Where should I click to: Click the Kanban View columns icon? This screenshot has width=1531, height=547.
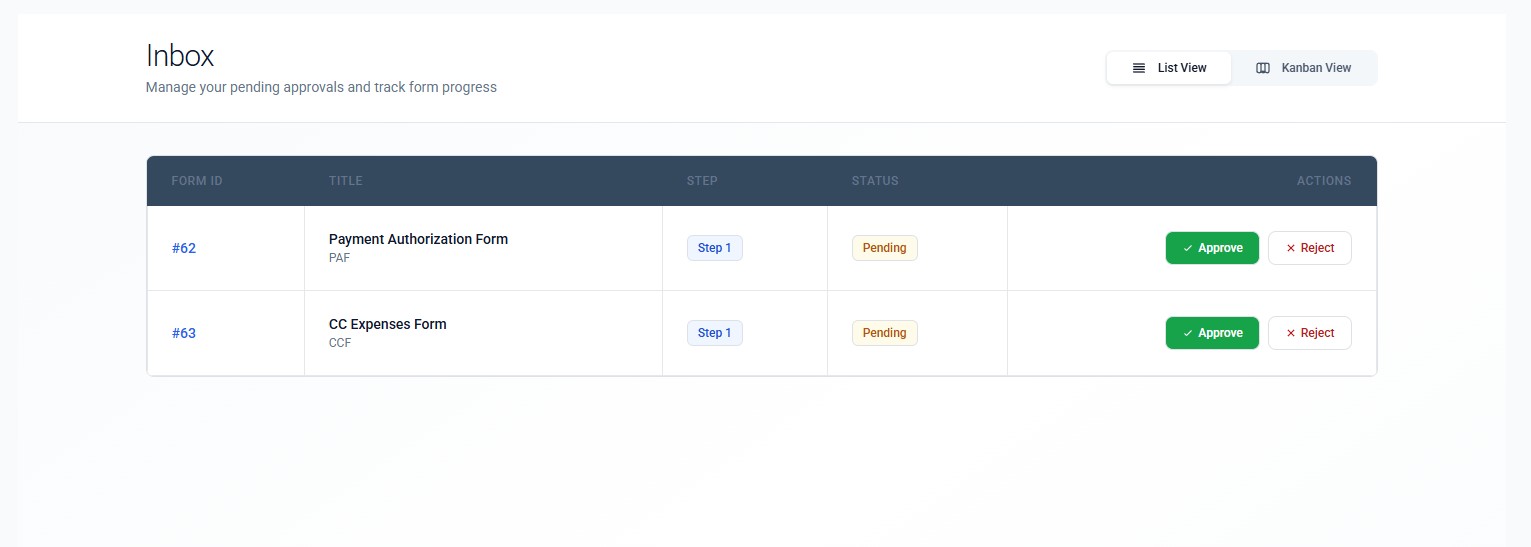click(x=1263, y=68)
